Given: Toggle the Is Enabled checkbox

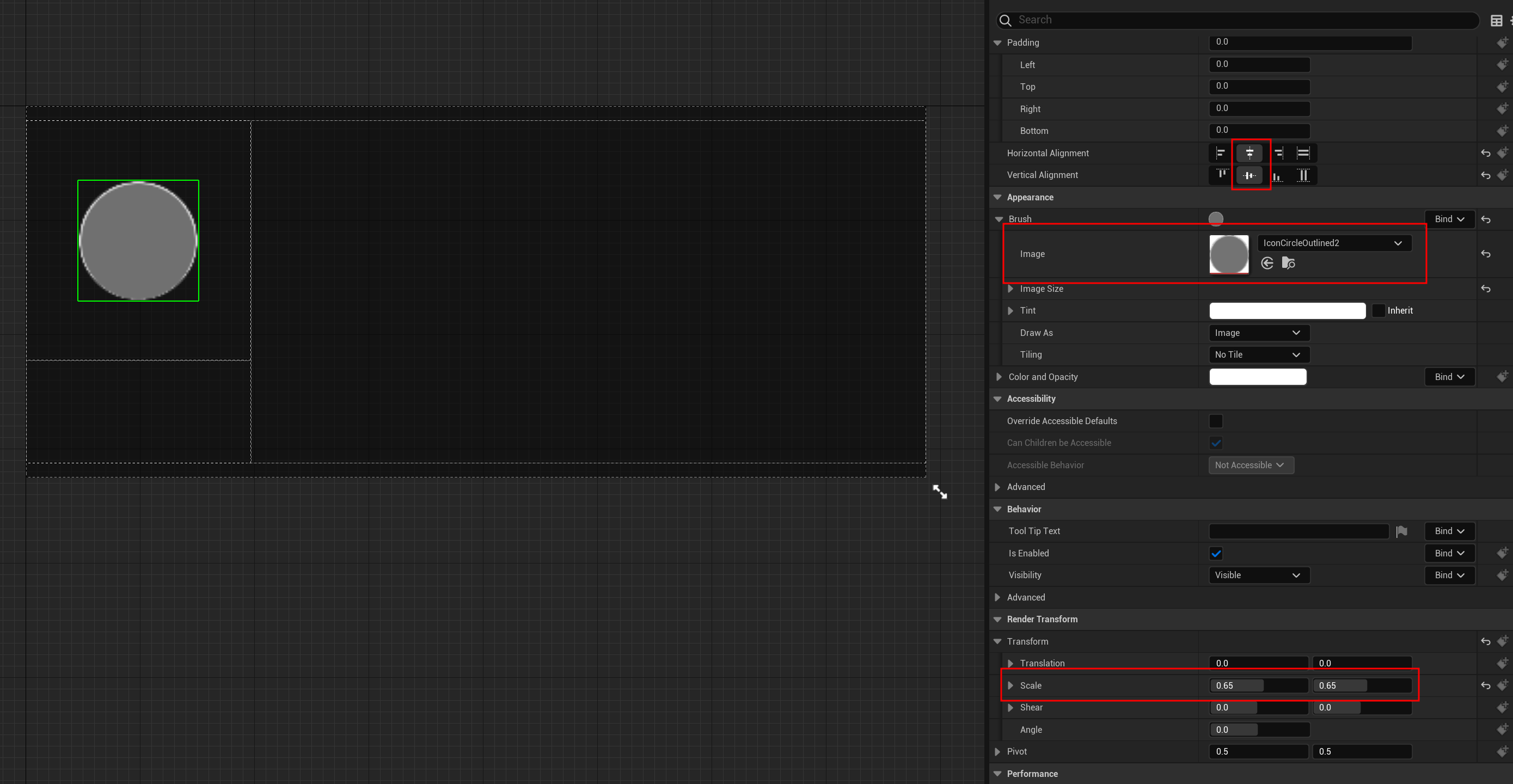Looking at the screenshot, I should [1216, 553].
